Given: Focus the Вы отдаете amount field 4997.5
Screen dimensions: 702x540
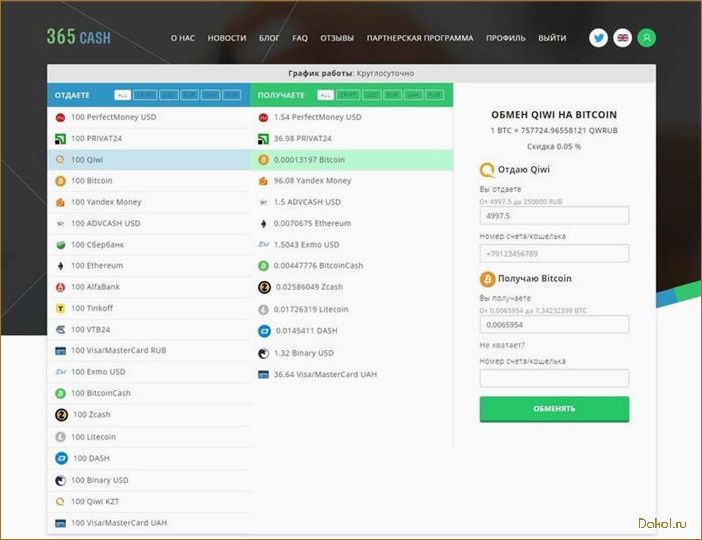Looking at the screenshot, I should coord(554,216).
